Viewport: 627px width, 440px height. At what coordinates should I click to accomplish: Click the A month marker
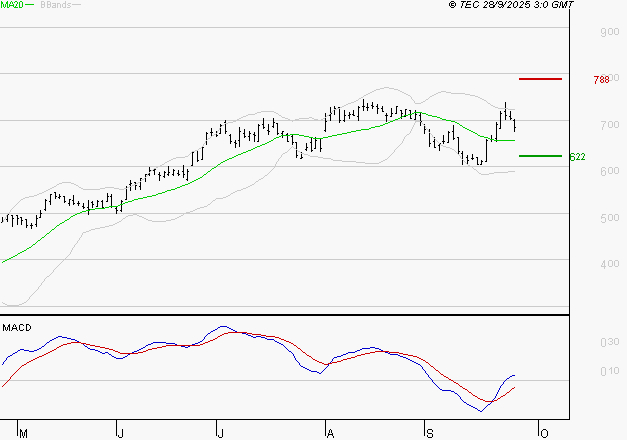pos(330,434)
